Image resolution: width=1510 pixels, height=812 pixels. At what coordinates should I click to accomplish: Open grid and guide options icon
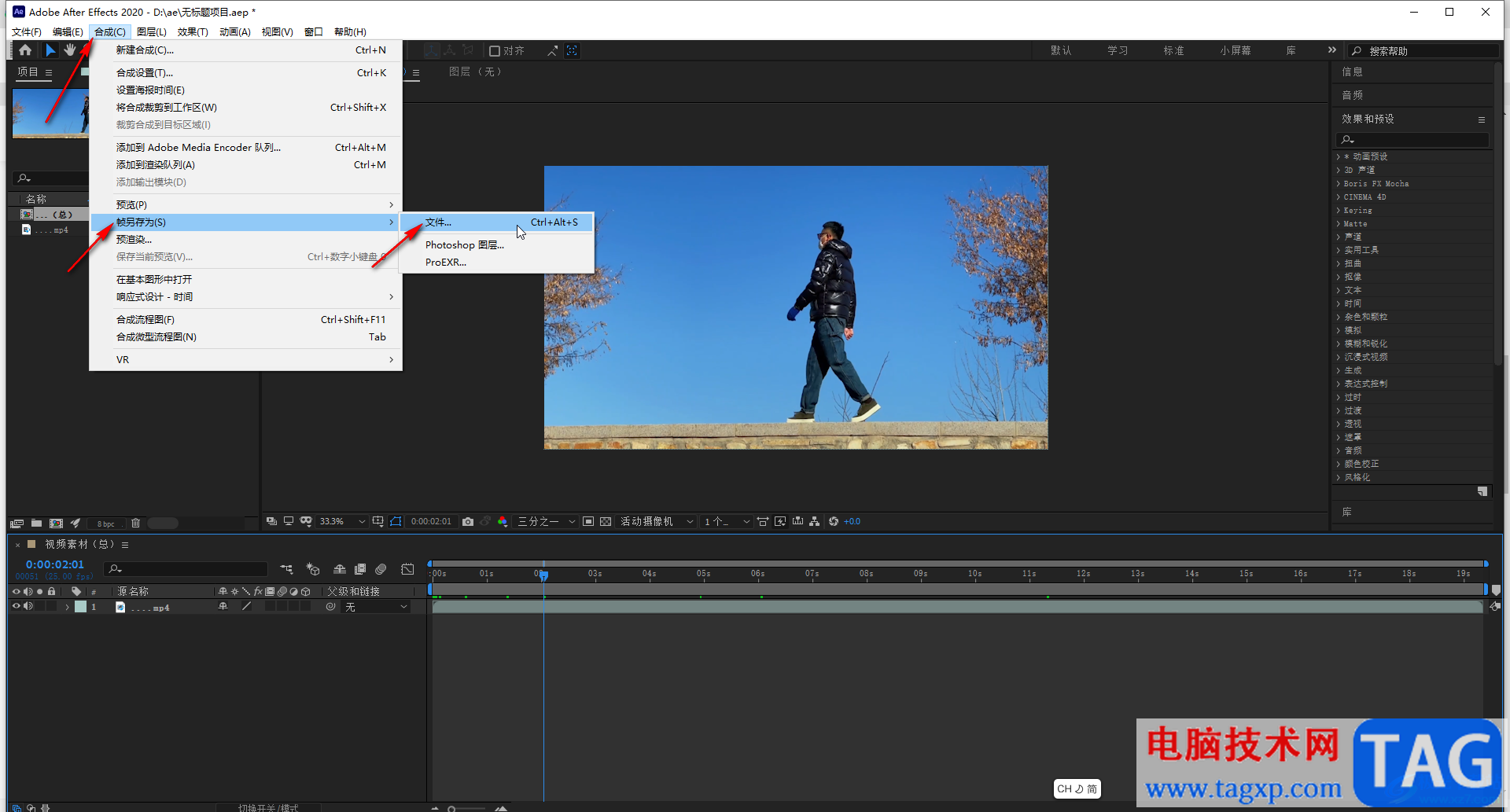(x=378, y=521)
